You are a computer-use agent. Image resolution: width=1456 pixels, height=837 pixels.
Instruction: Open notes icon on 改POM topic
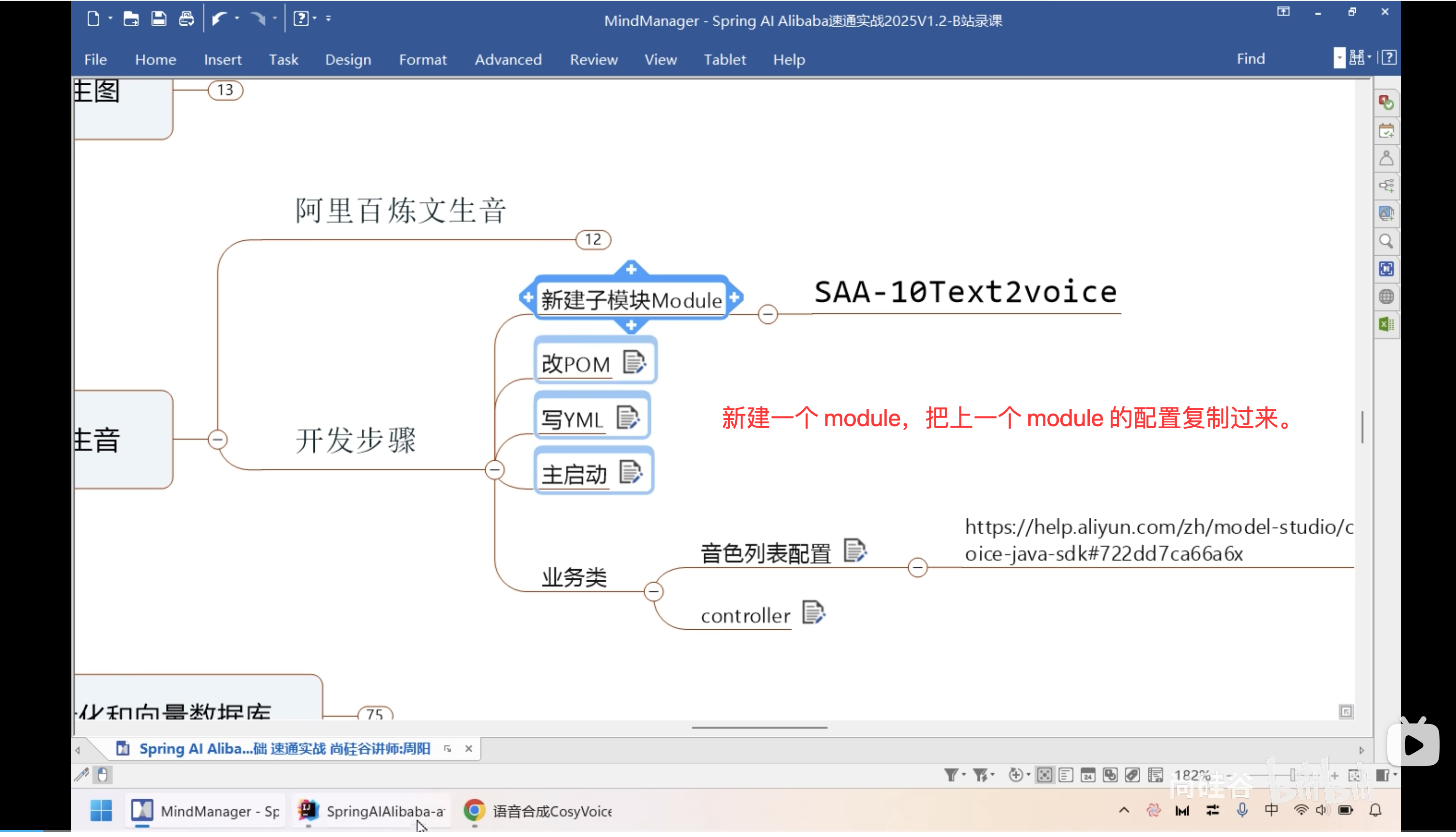point(634,363)
